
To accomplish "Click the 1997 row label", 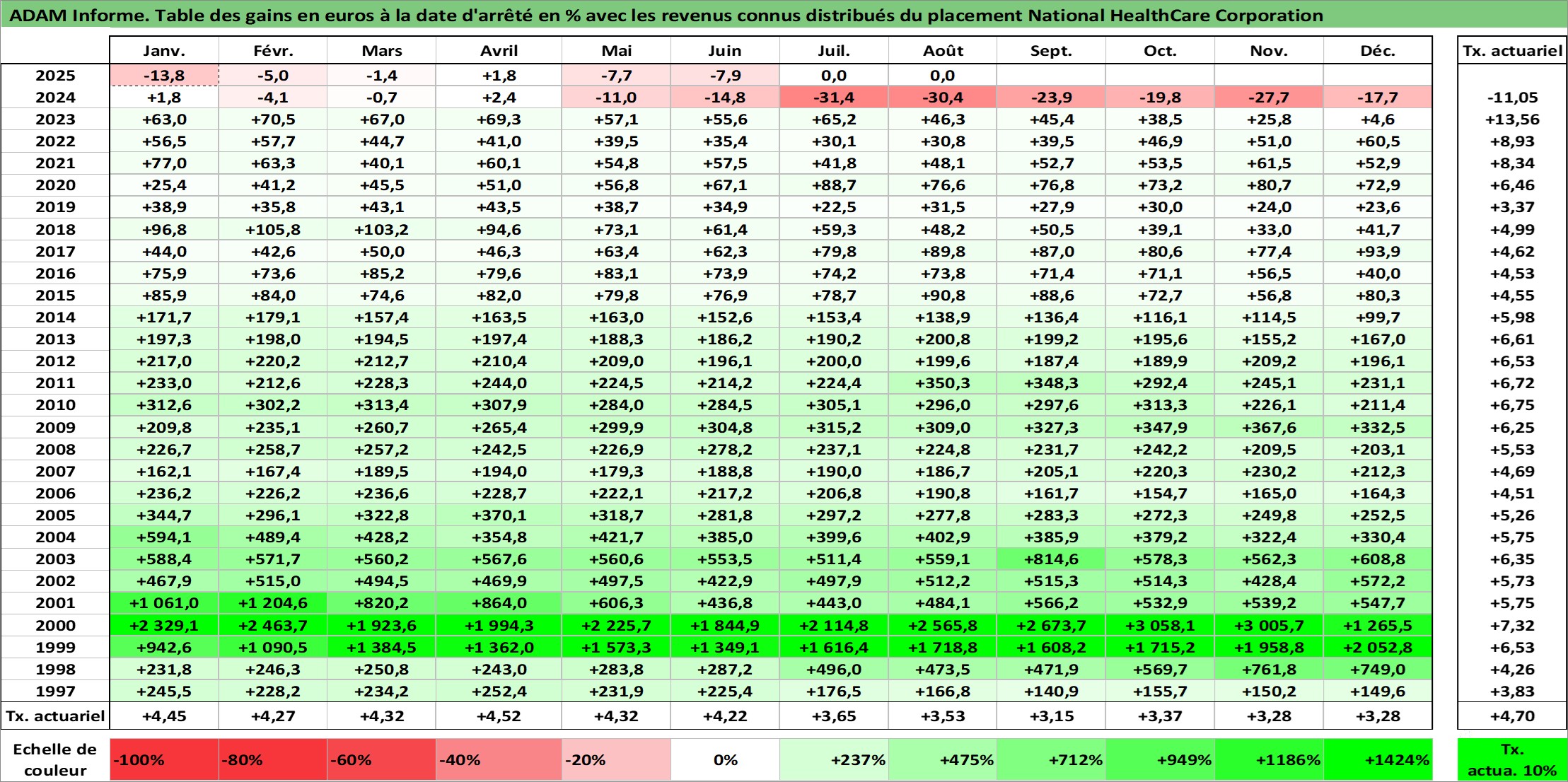I will coord(55,691).
